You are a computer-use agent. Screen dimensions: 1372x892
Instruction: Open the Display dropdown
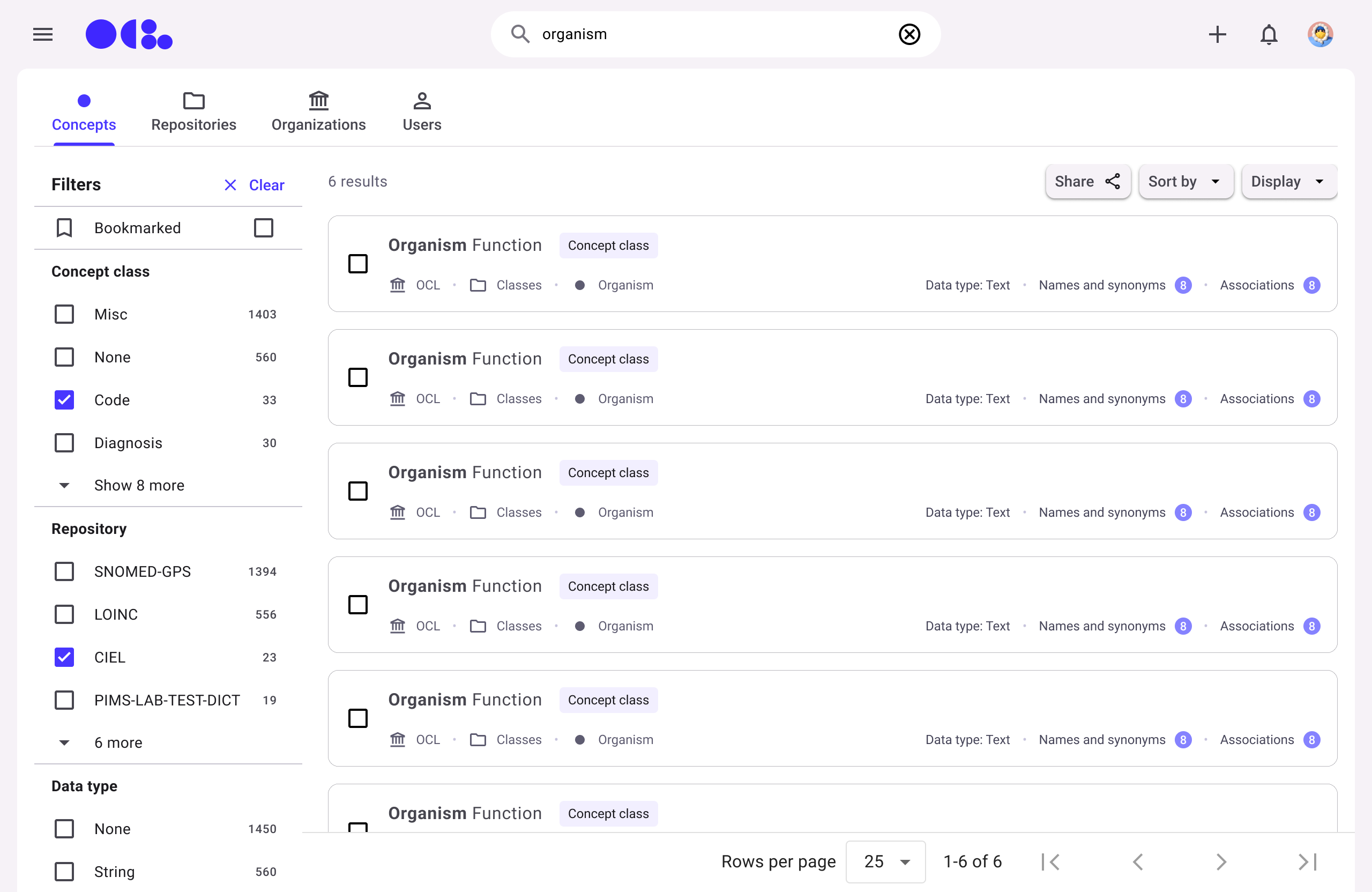coord(1288,182)
